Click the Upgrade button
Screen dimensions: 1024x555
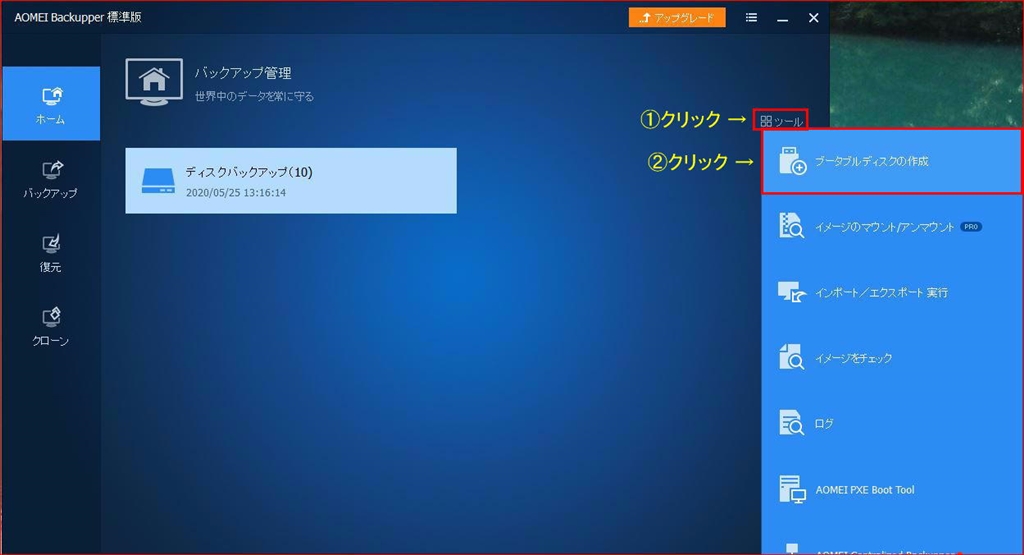677,18
